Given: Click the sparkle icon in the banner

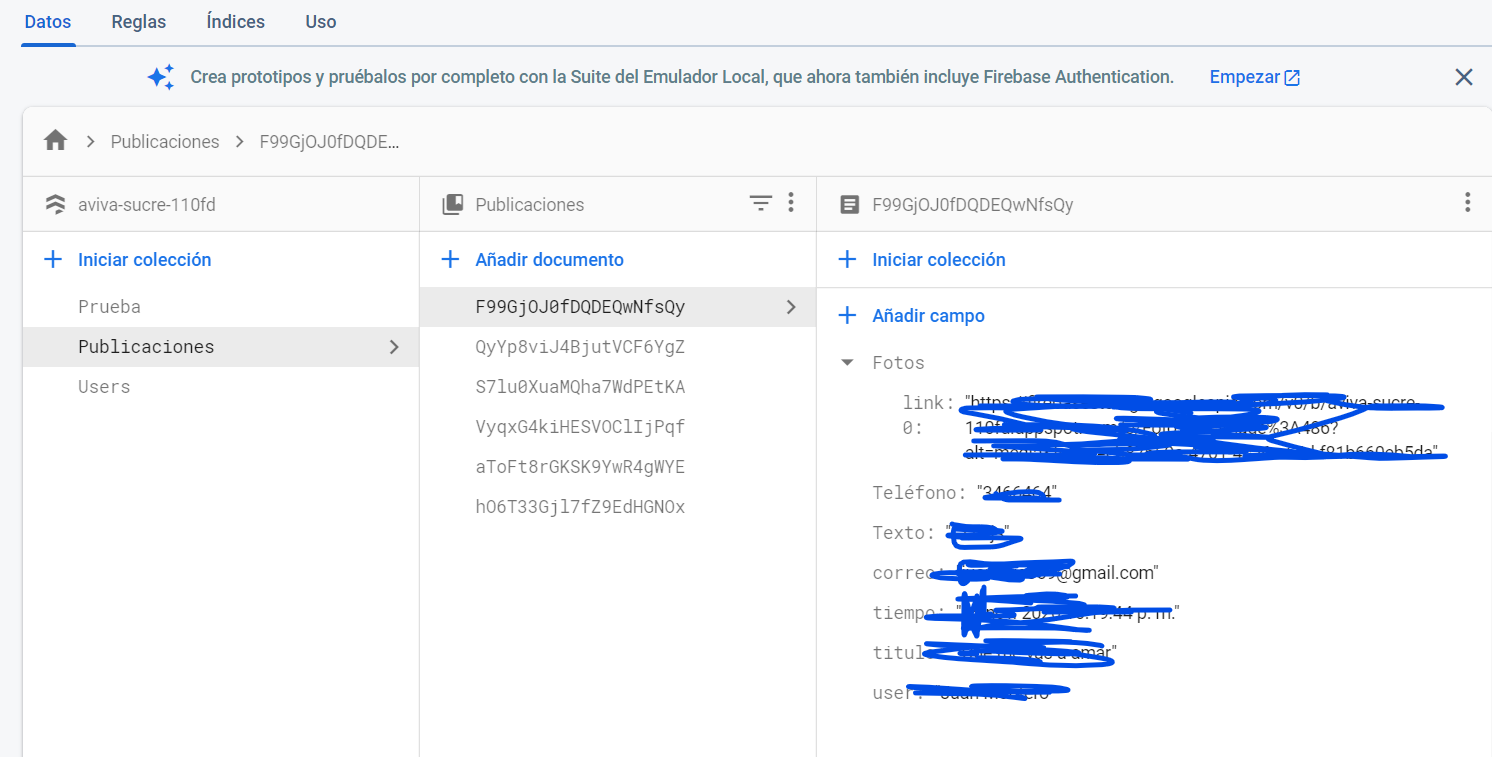Looking at the screenshot, I should [x=161, y=77].
